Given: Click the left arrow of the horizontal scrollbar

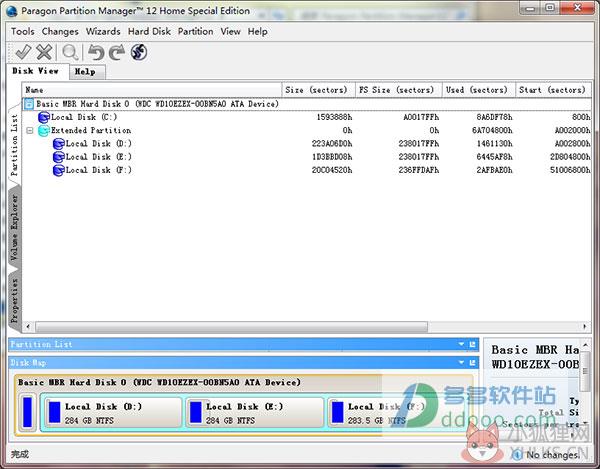Looking at the screenshot, I should click(x=28, y=327).
